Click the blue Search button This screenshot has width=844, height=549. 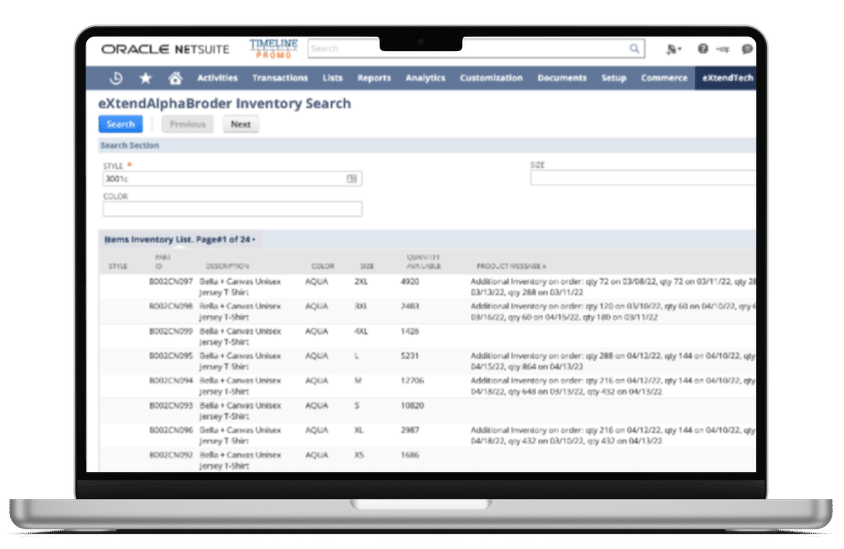tap(121, 124)
